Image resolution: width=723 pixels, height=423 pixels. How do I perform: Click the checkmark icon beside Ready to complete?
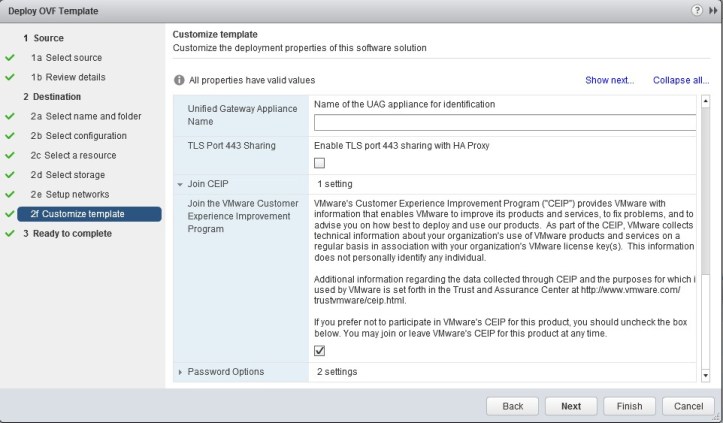pos(9,234)
